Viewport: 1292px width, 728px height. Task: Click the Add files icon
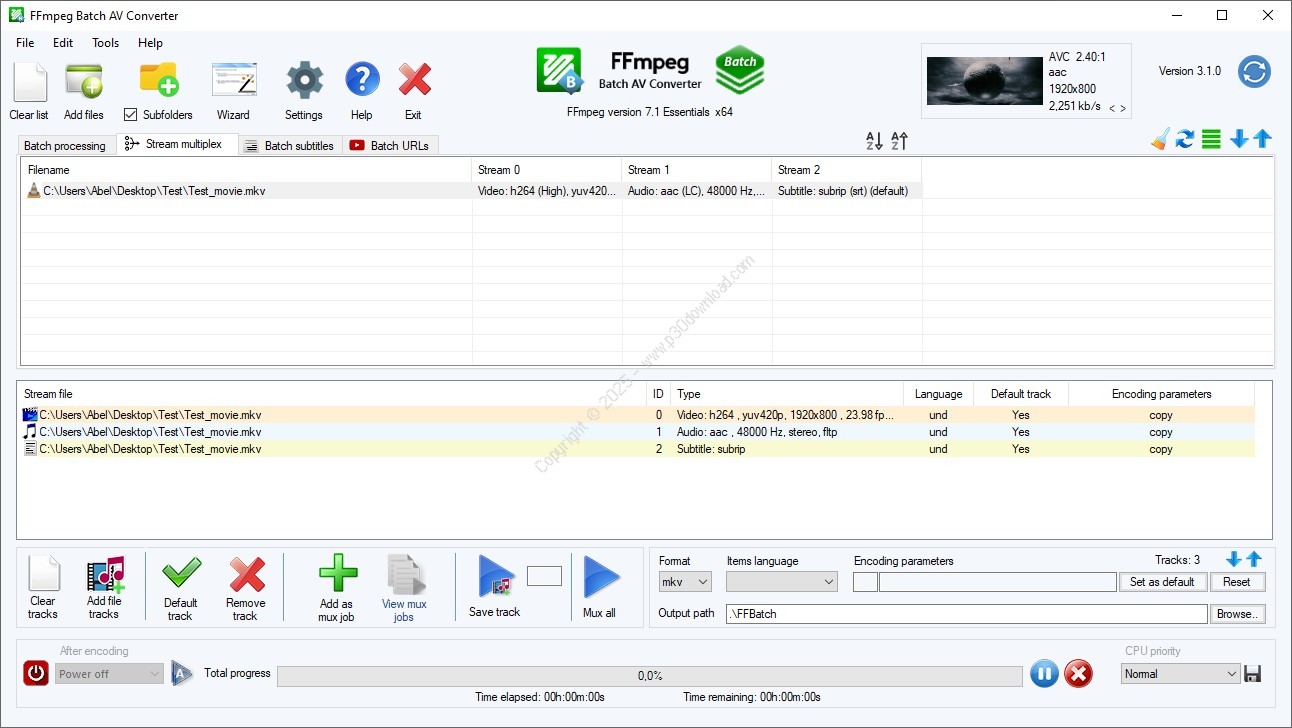click(x=84, y=81)
